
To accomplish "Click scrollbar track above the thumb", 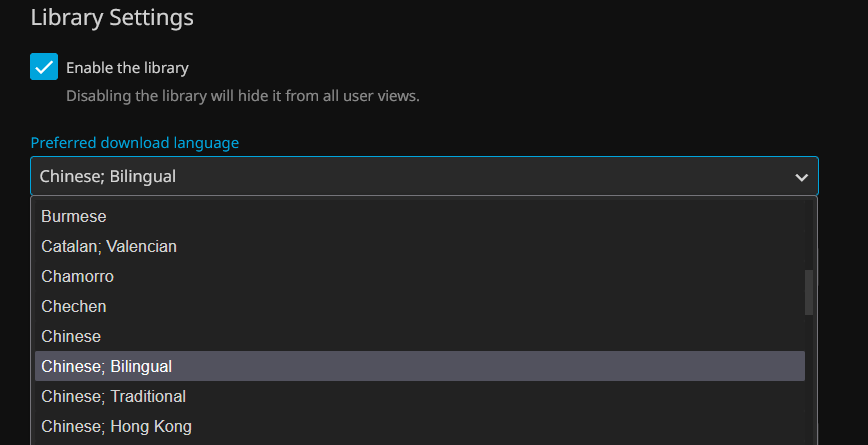I will coord(809,235).
